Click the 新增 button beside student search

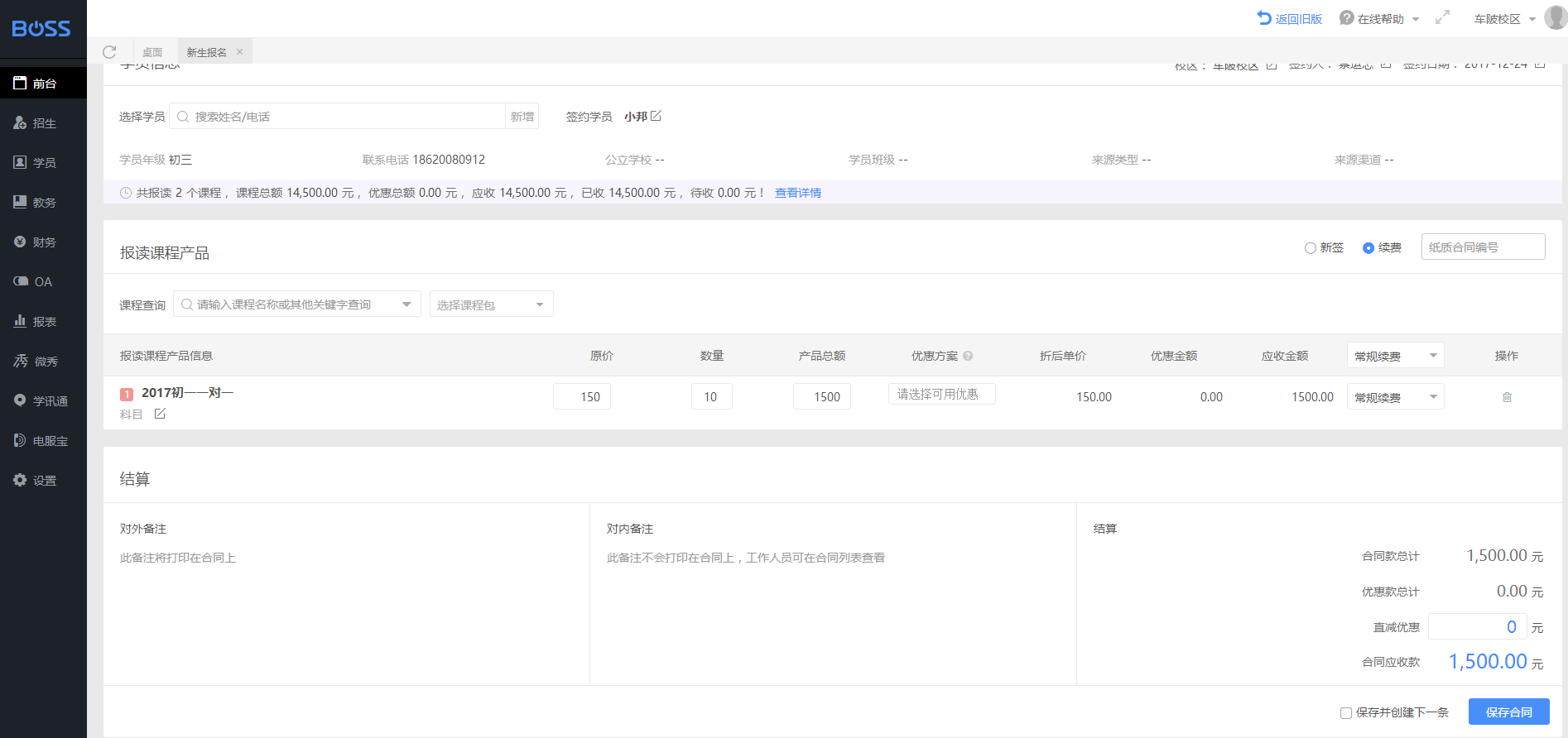[522, 117]
